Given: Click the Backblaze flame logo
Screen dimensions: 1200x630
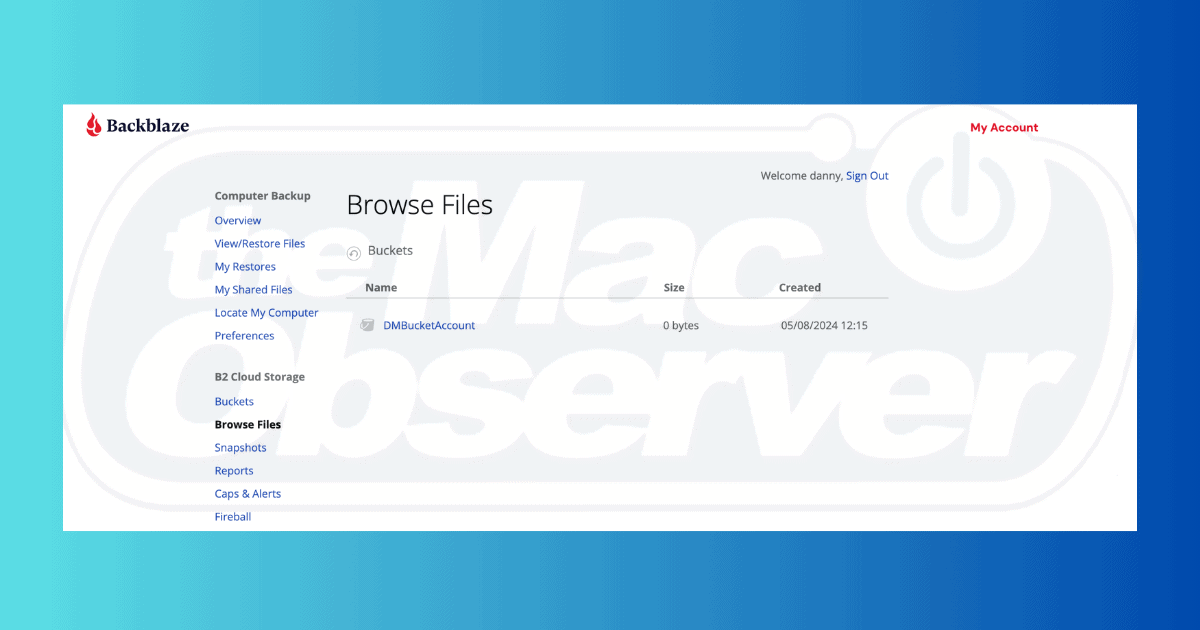Looking at the screenshot, I should coord(94,125).
